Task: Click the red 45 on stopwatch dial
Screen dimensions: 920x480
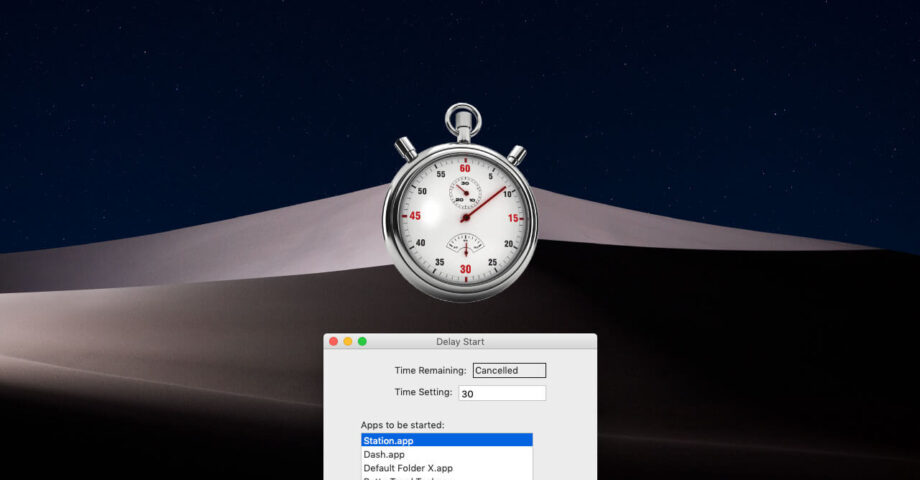Action: click(413, 216)
